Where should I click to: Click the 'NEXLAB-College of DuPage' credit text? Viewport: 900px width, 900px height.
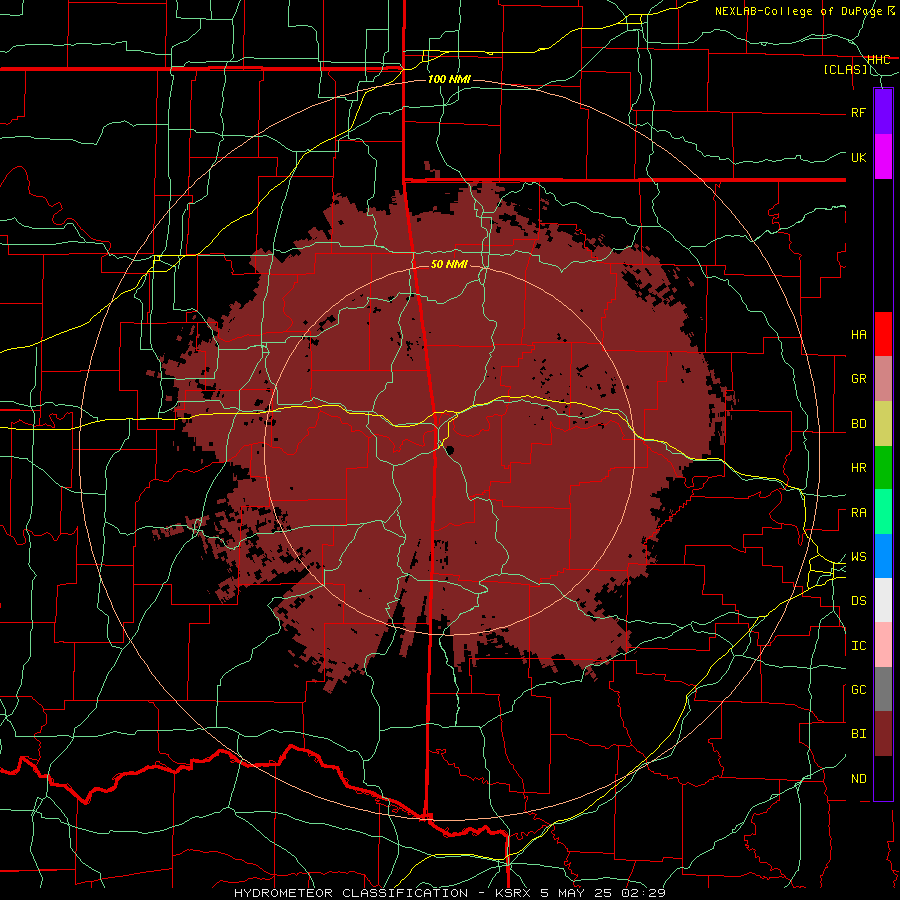pos(798,11)
